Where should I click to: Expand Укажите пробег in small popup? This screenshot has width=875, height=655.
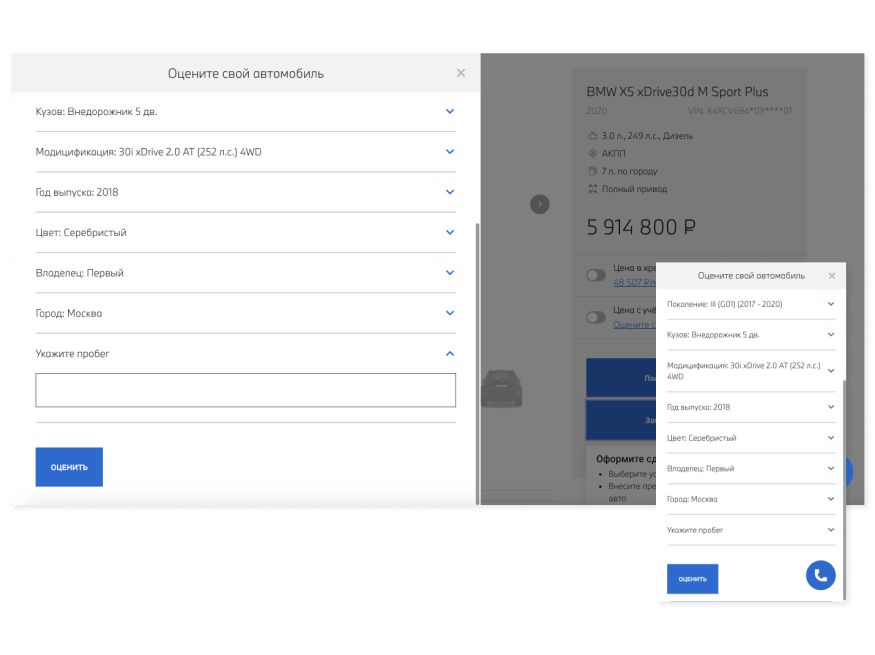(830, 529)
